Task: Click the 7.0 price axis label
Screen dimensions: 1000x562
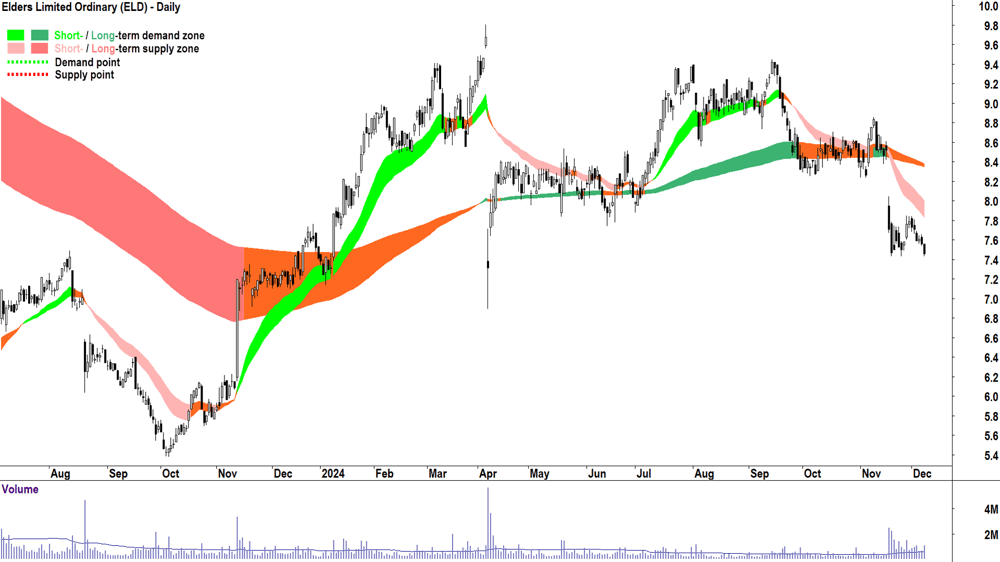Action: click(991, 299)
